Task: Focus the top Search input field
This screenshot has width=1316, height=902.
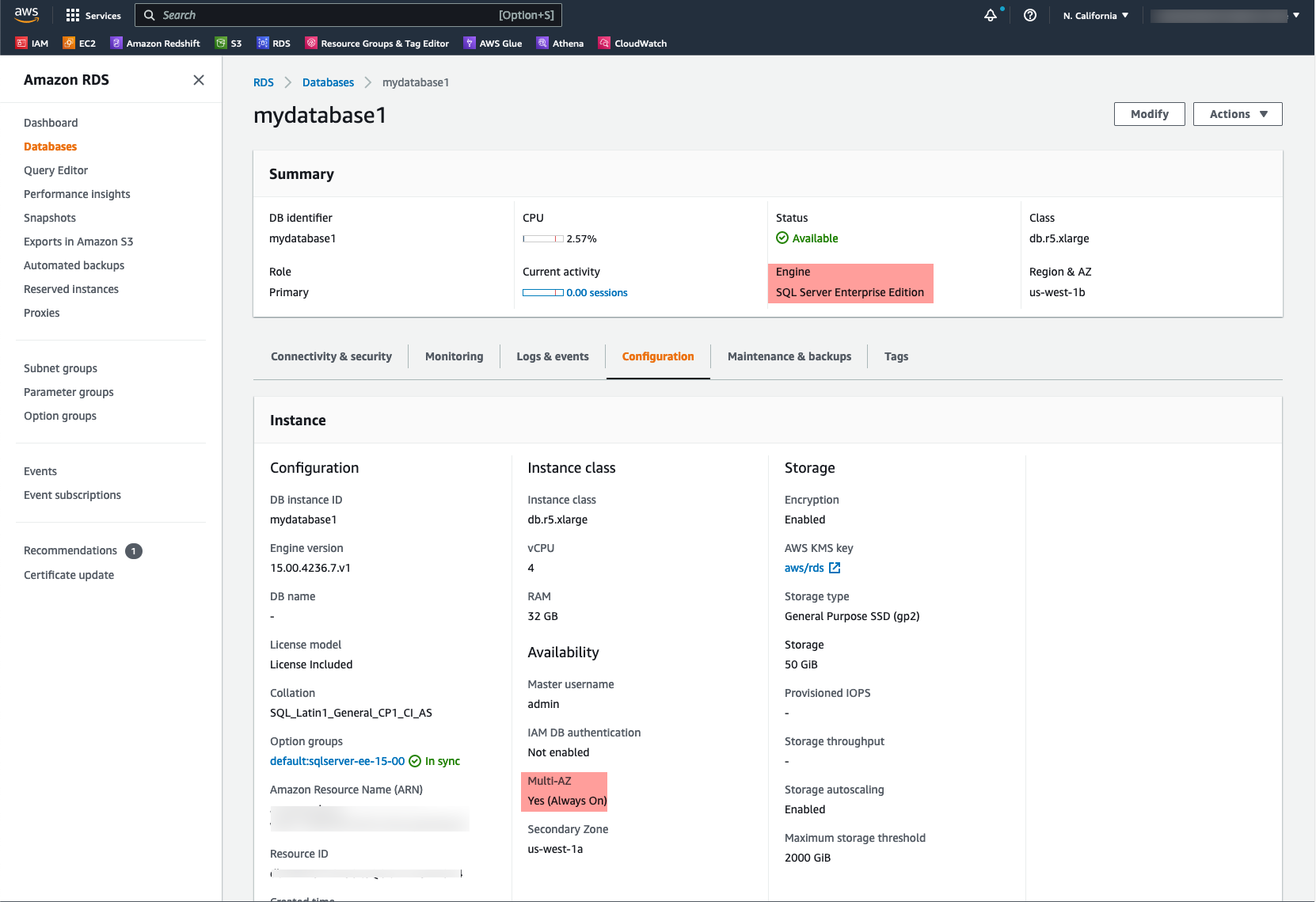Action: (x=348, y=15)
